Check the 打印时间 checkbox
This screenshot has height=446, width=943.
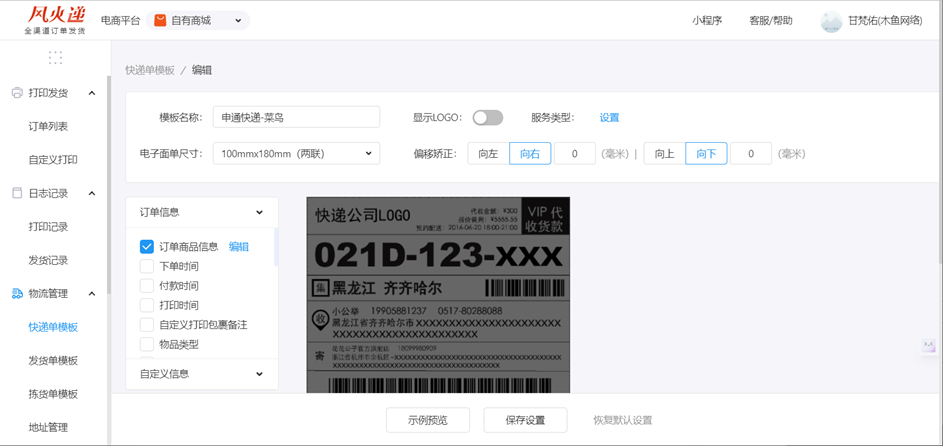coord(147,305)
